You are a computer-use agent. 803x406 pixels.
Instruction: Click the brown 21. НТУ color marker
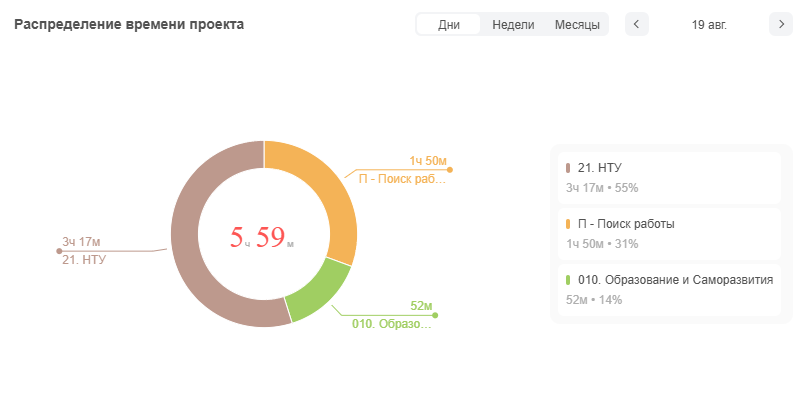click(x=568, y=168)
